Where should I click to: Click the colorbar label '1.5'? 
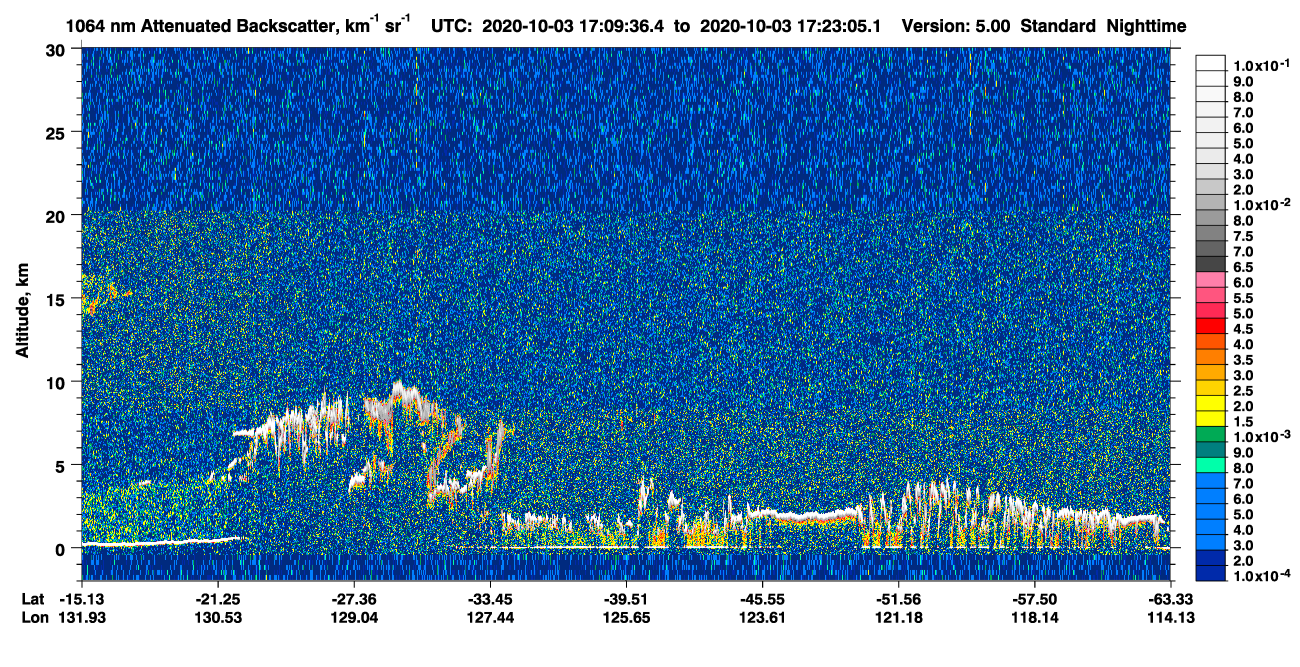(1243, 422)
